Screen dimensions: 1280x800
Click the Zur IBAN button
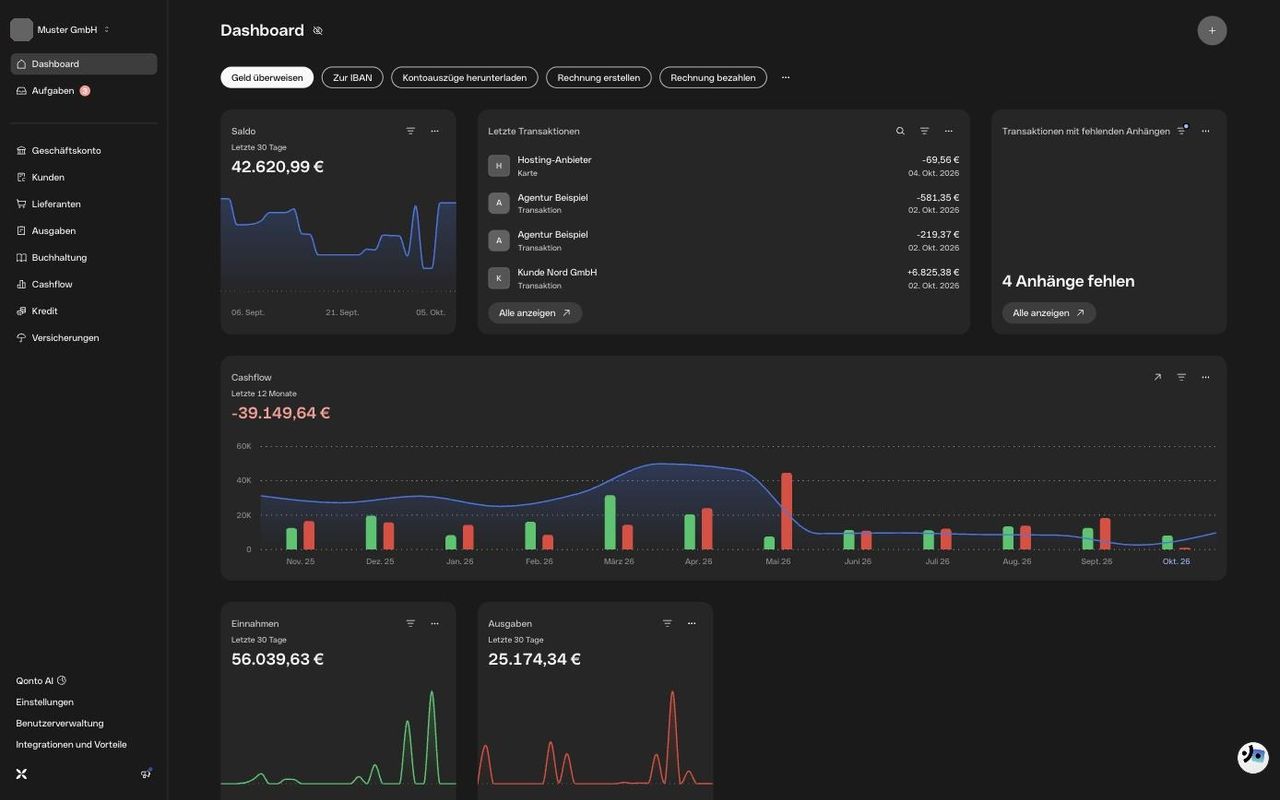[352, 78]
